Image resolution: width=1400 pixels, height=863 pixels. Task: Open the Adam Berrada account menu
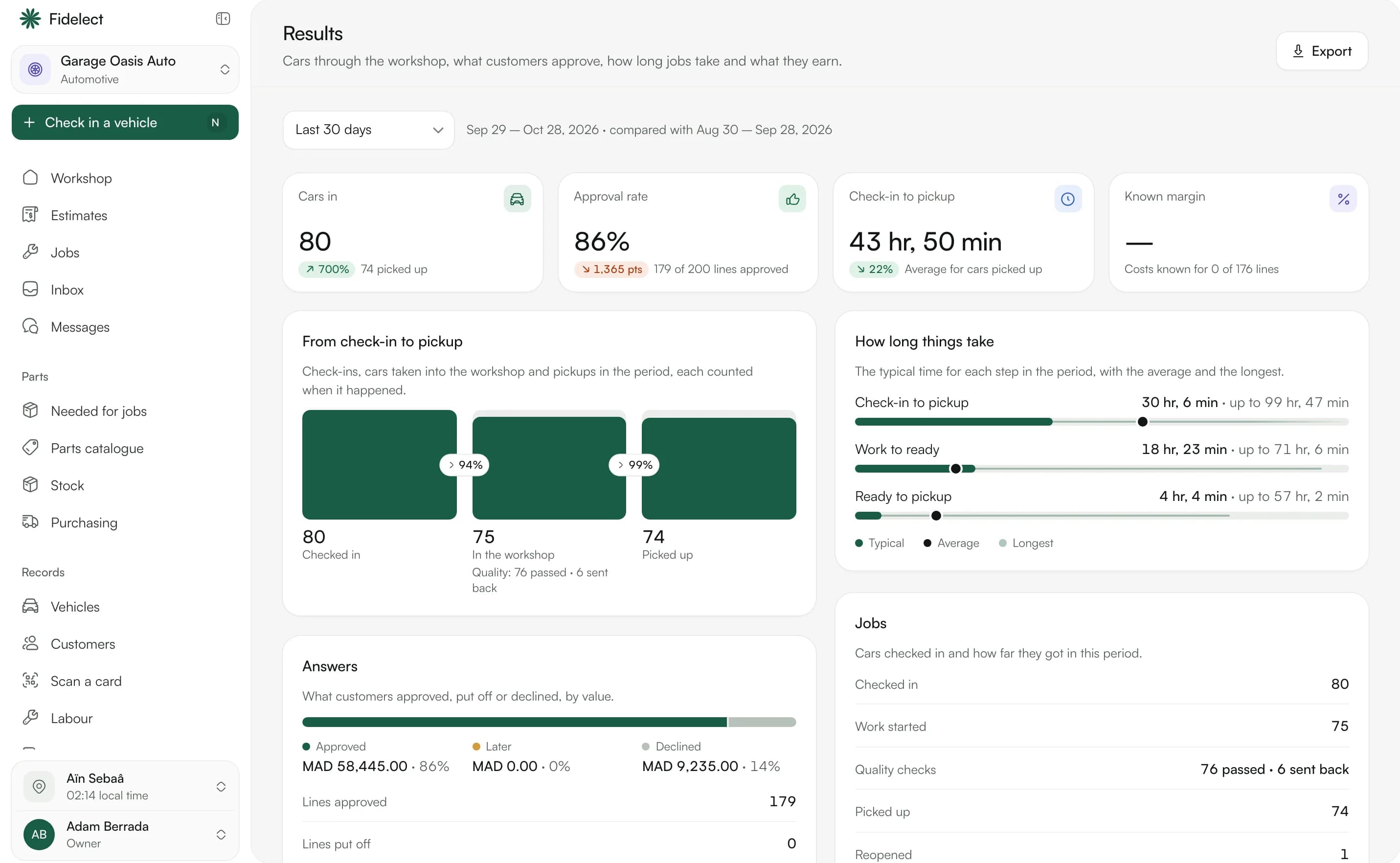125,835
